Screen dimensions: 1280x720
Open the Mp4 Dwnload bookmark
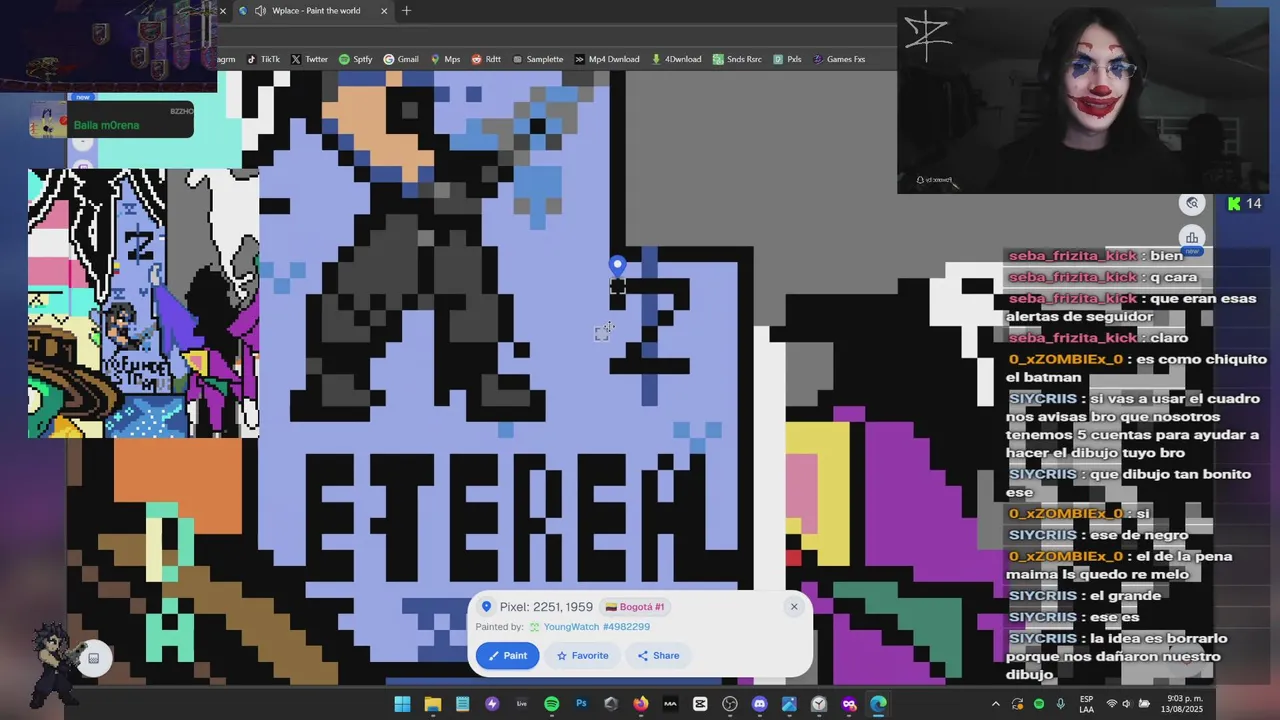point(606,59)
